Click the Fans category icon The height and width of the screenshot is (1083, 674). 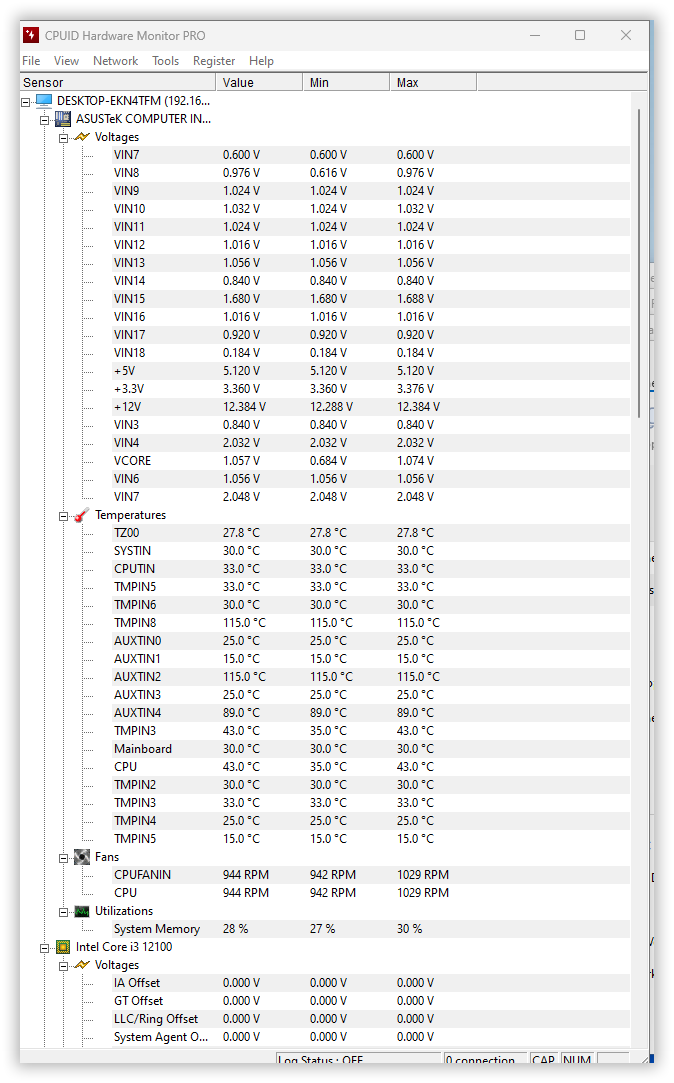[81, 857]
